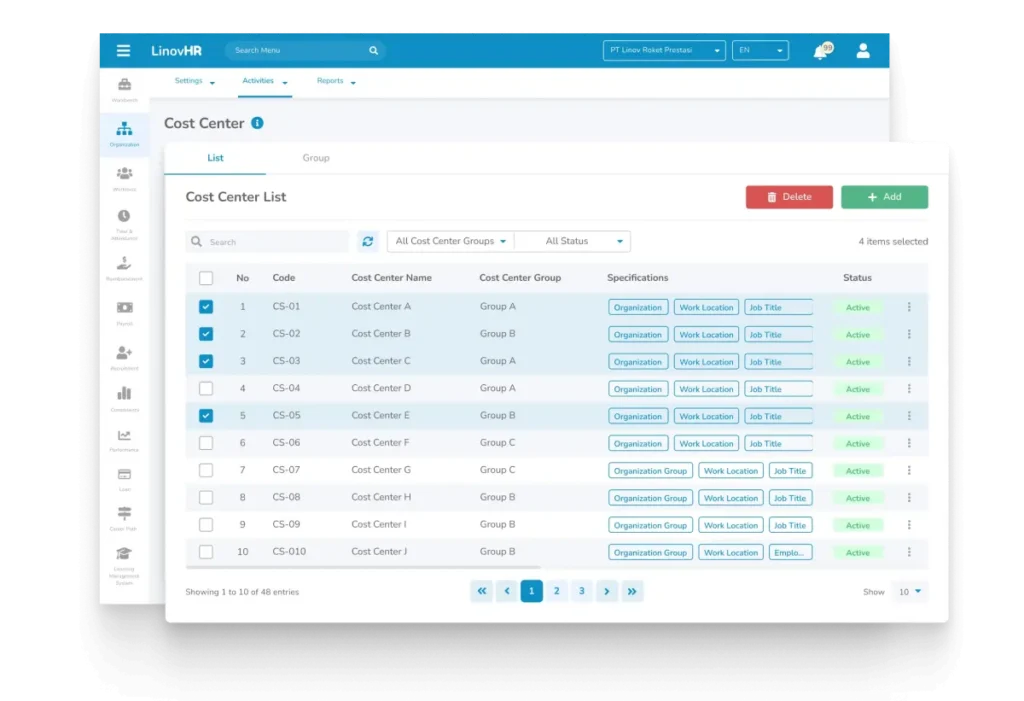Click the refresh icon beside the search bar
The image size is (1024, 701).
368,241
